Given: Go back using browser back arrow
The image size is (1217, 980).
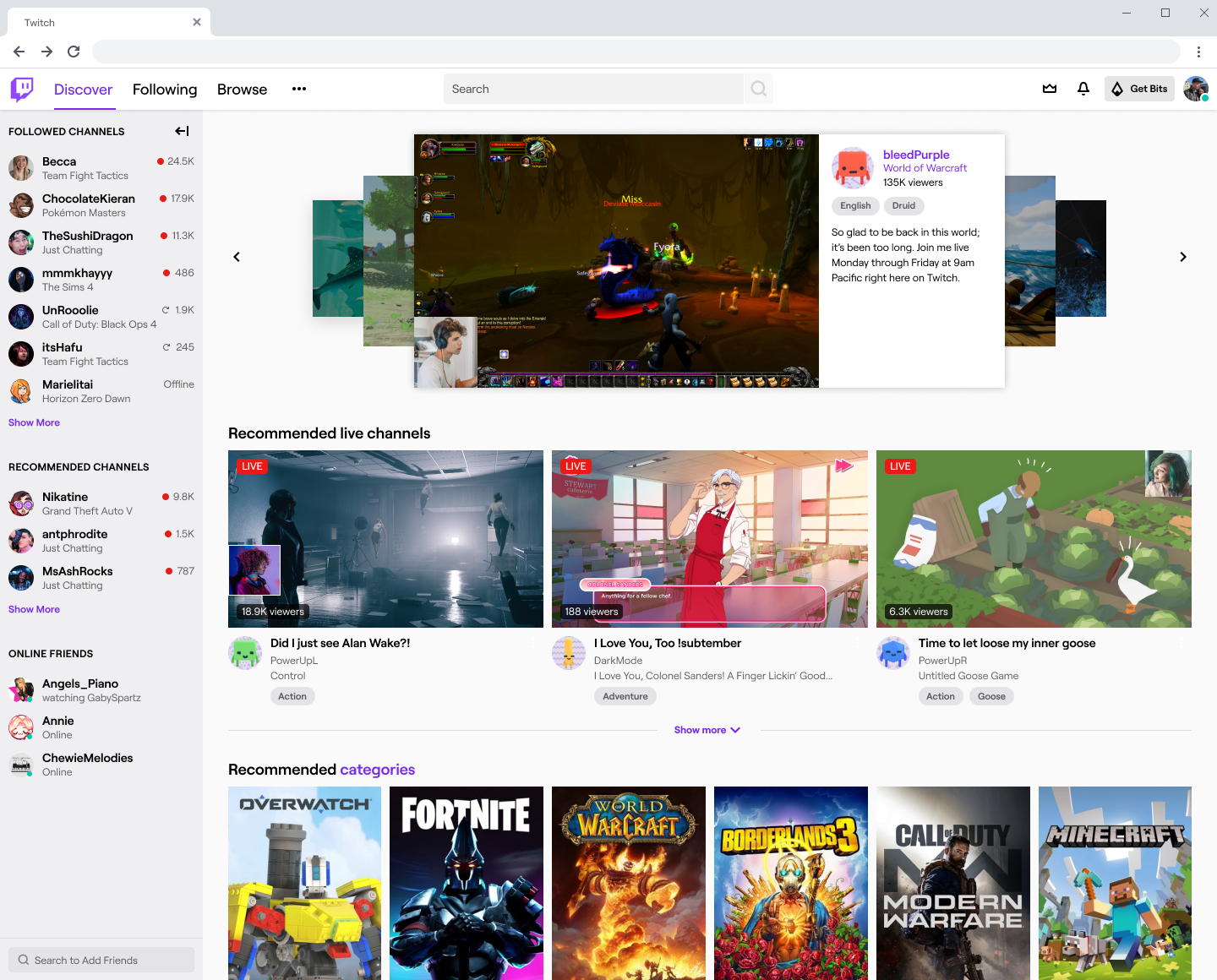Looking at the screenshot, I should [x=19, y=52].
